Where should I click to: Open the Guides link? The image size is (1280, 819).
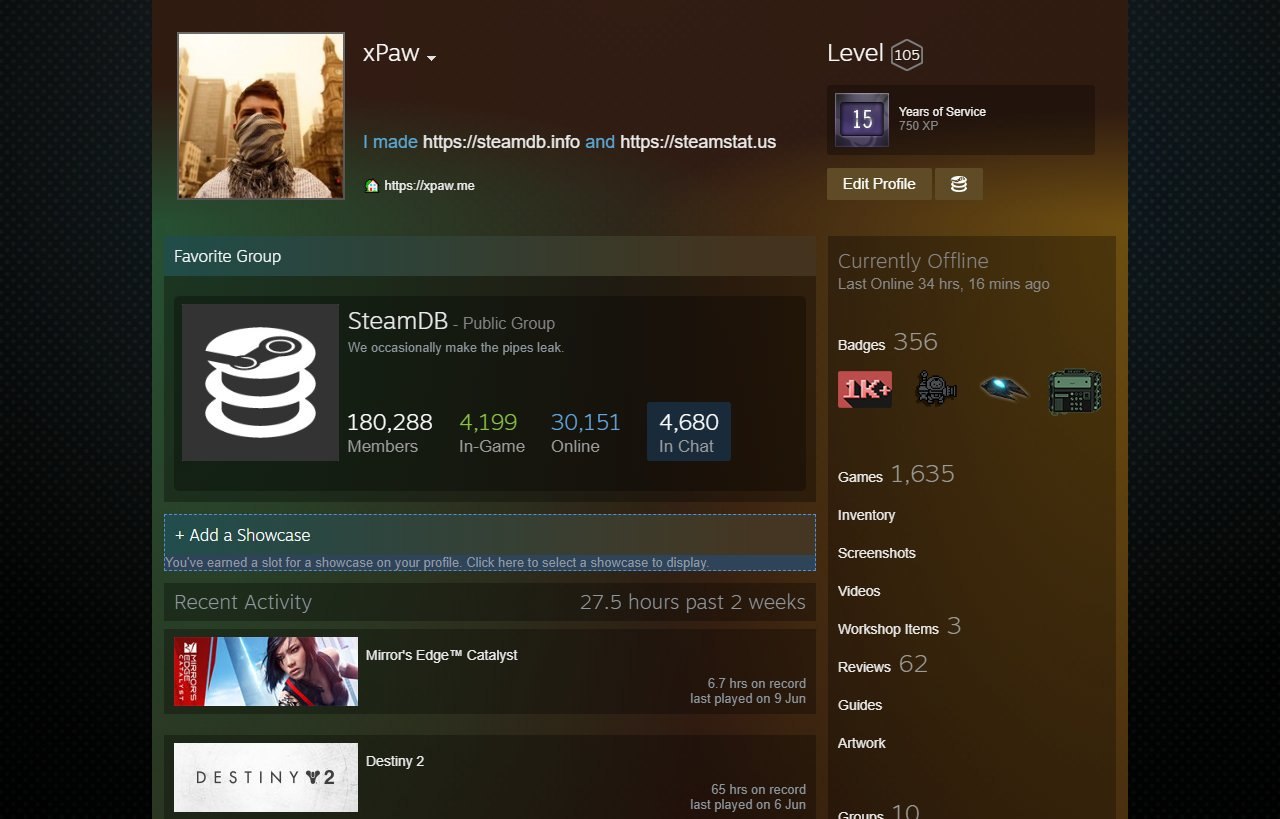tap(860, 705)
